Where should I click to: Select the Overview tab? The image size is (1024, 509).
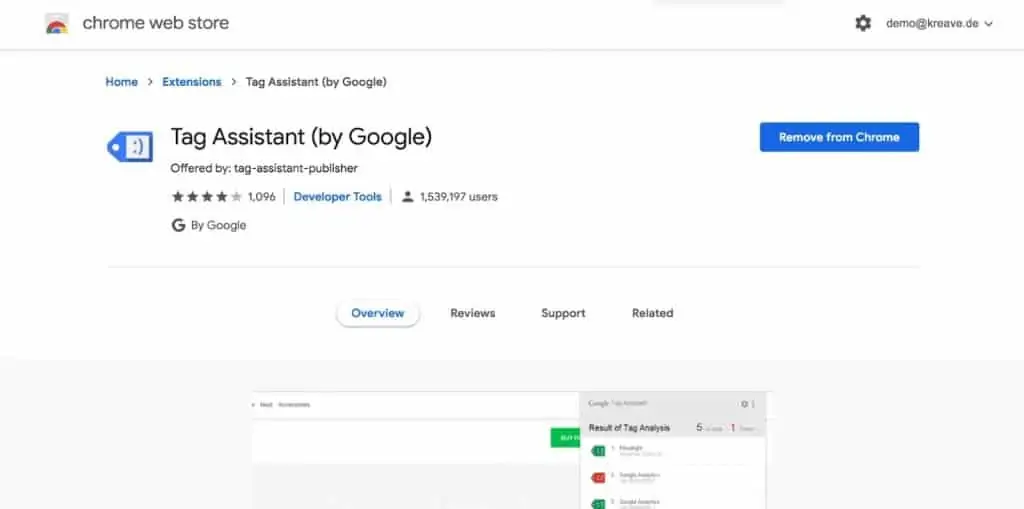(x=377, y=313)
